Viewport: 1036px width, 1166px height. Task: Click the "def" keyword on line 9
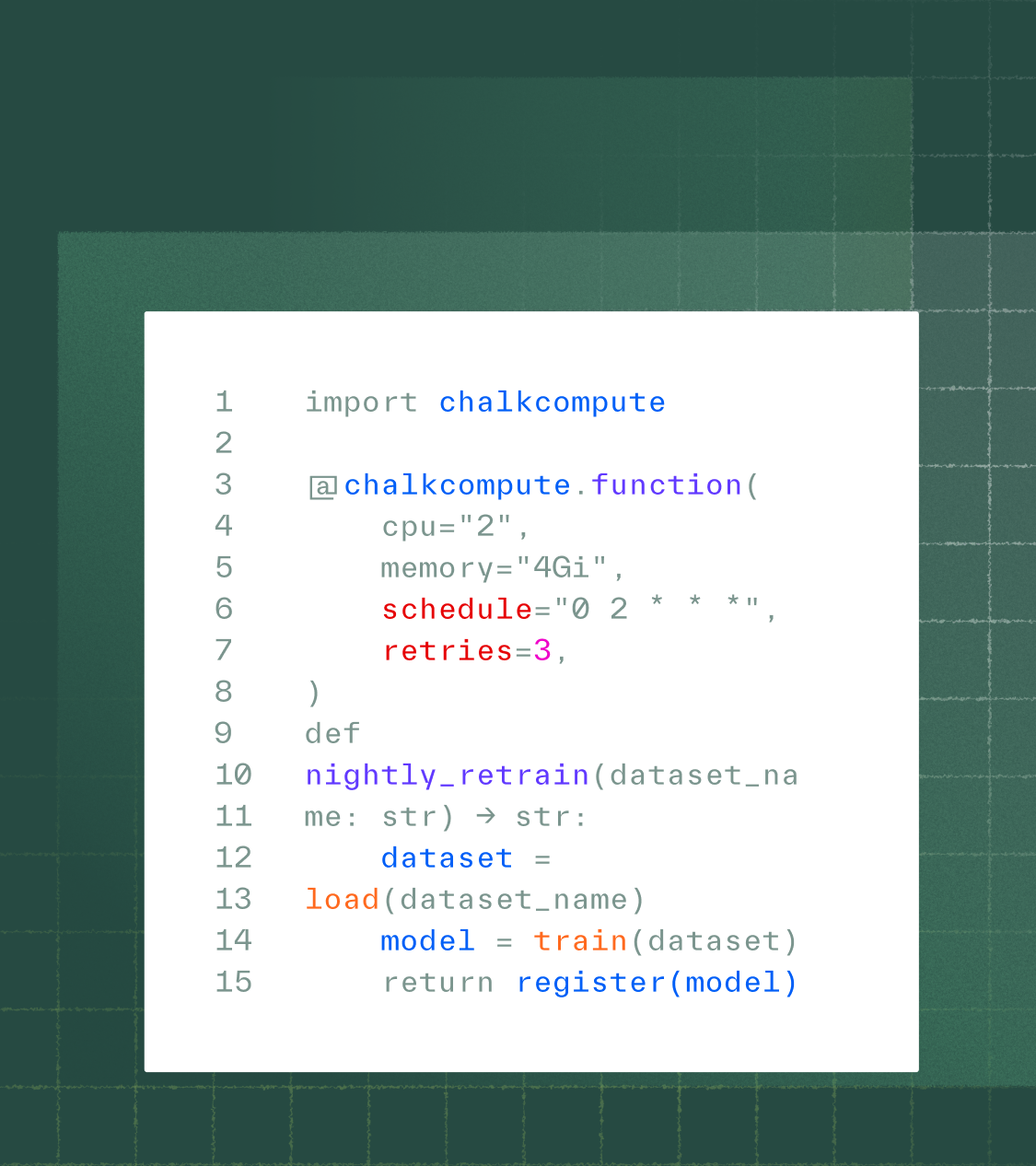(332, 734)
